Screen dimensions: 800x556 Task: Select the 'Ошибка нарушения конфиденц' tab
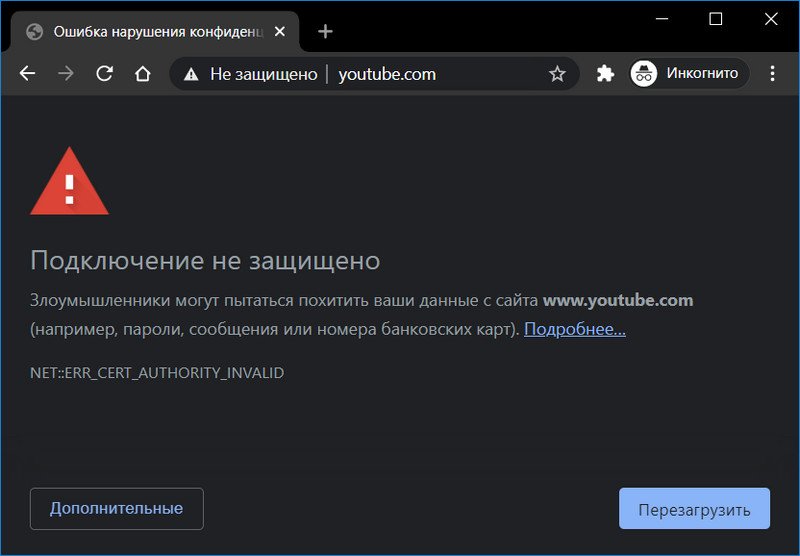[x=153, y=32]
